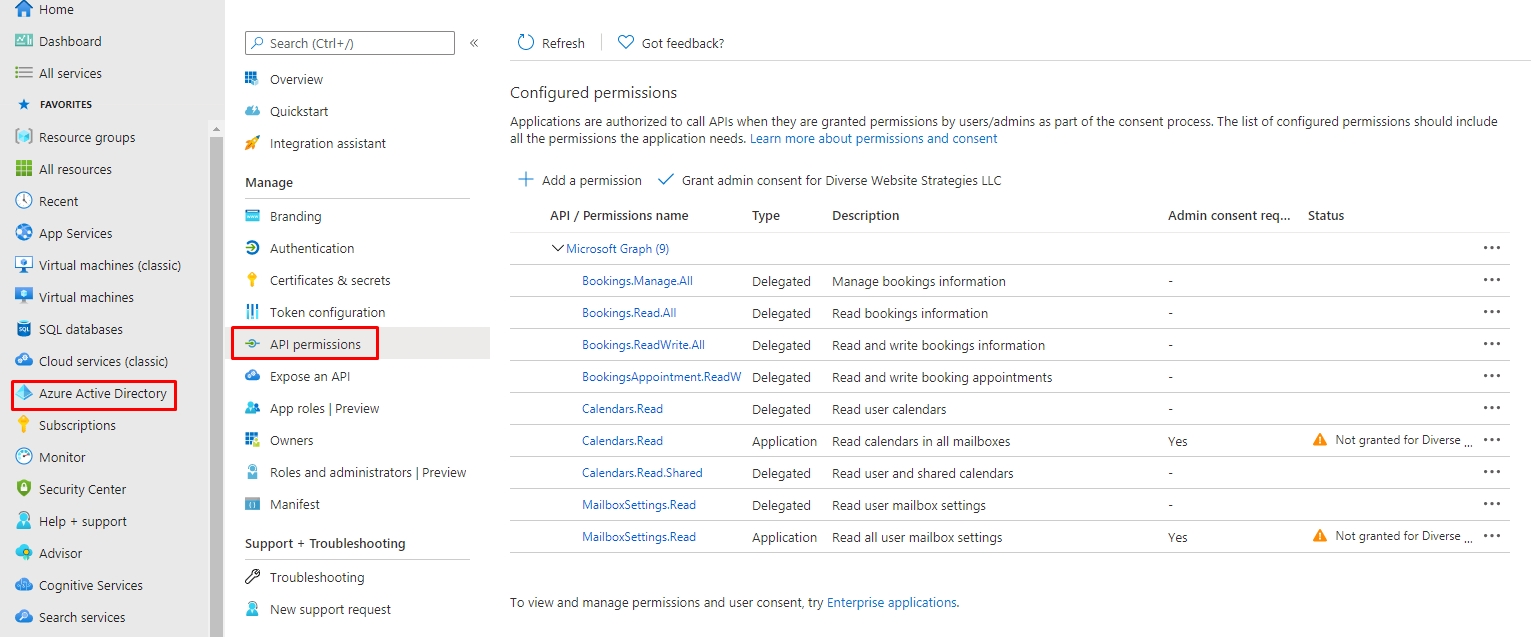The width and height of the screenshot is (1531, 637).
Task: Select API permissions menu item
Action: pyautogui.click(x=315, y=344)
